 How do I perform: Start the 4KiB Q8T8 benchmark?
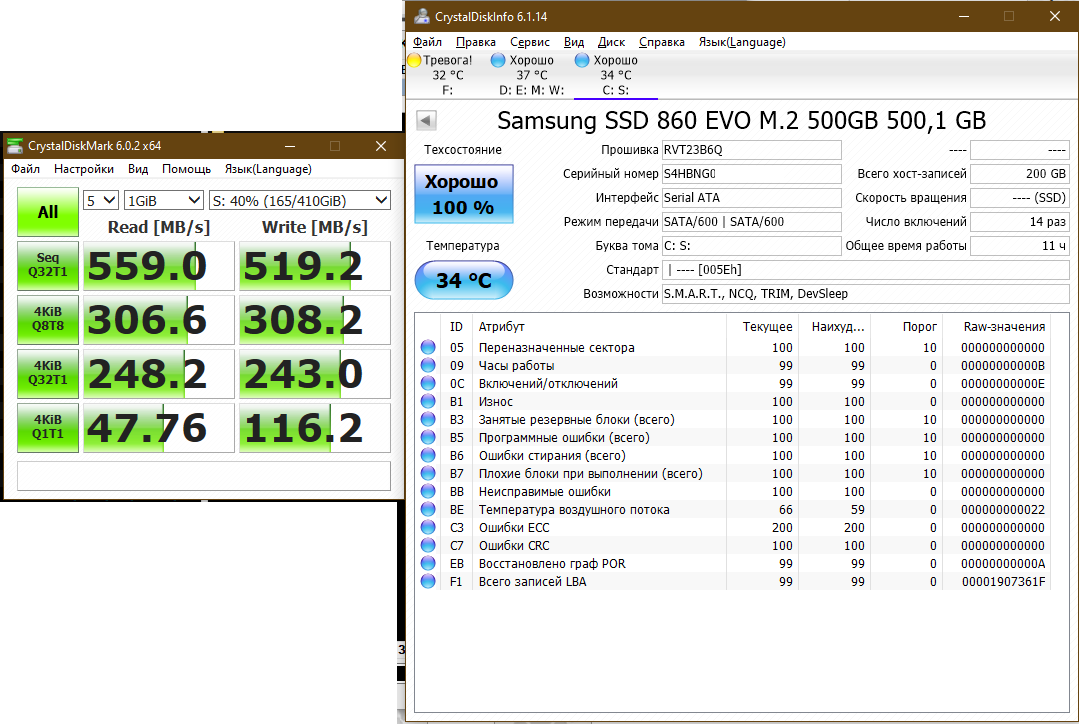47,319
